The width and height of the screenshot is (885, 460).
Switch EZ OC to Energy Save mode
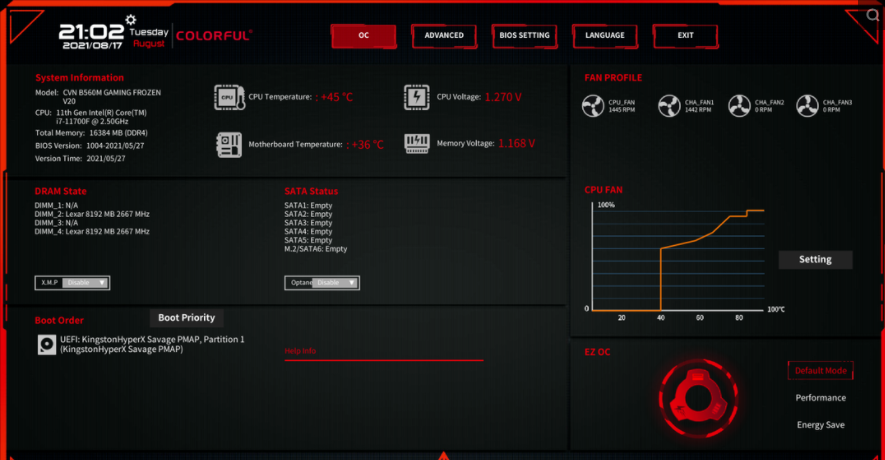coord(820,425)
